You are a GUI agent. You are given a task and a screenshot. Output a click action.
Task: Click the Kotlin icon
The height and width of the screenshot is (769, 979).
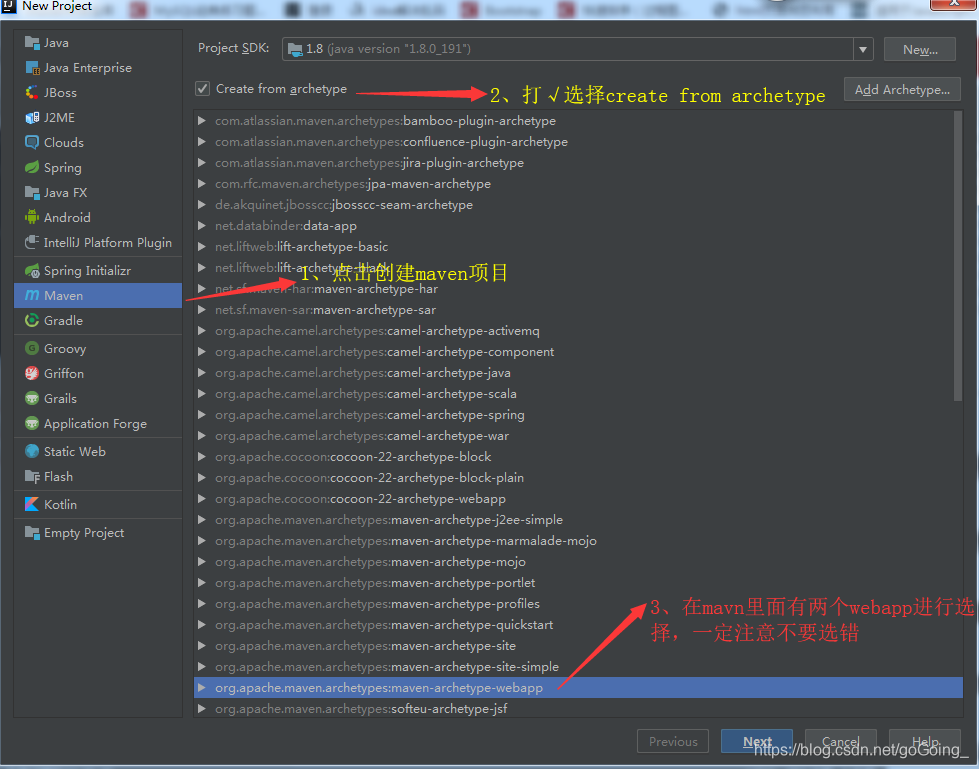click(32, 504)
